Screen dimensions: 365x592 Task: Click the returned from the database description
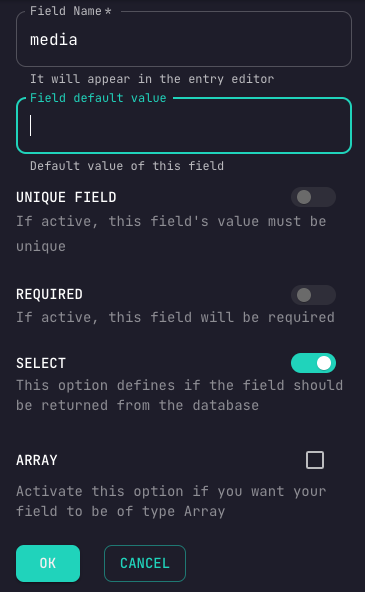coord(180,395)
